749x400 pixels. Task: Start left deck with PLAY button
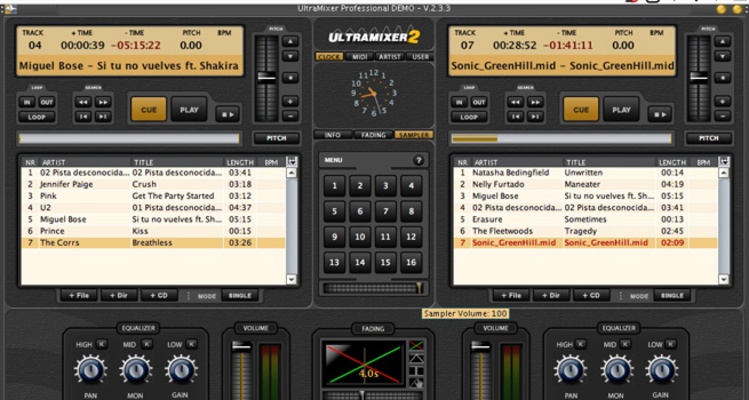[x=189, y=109]
